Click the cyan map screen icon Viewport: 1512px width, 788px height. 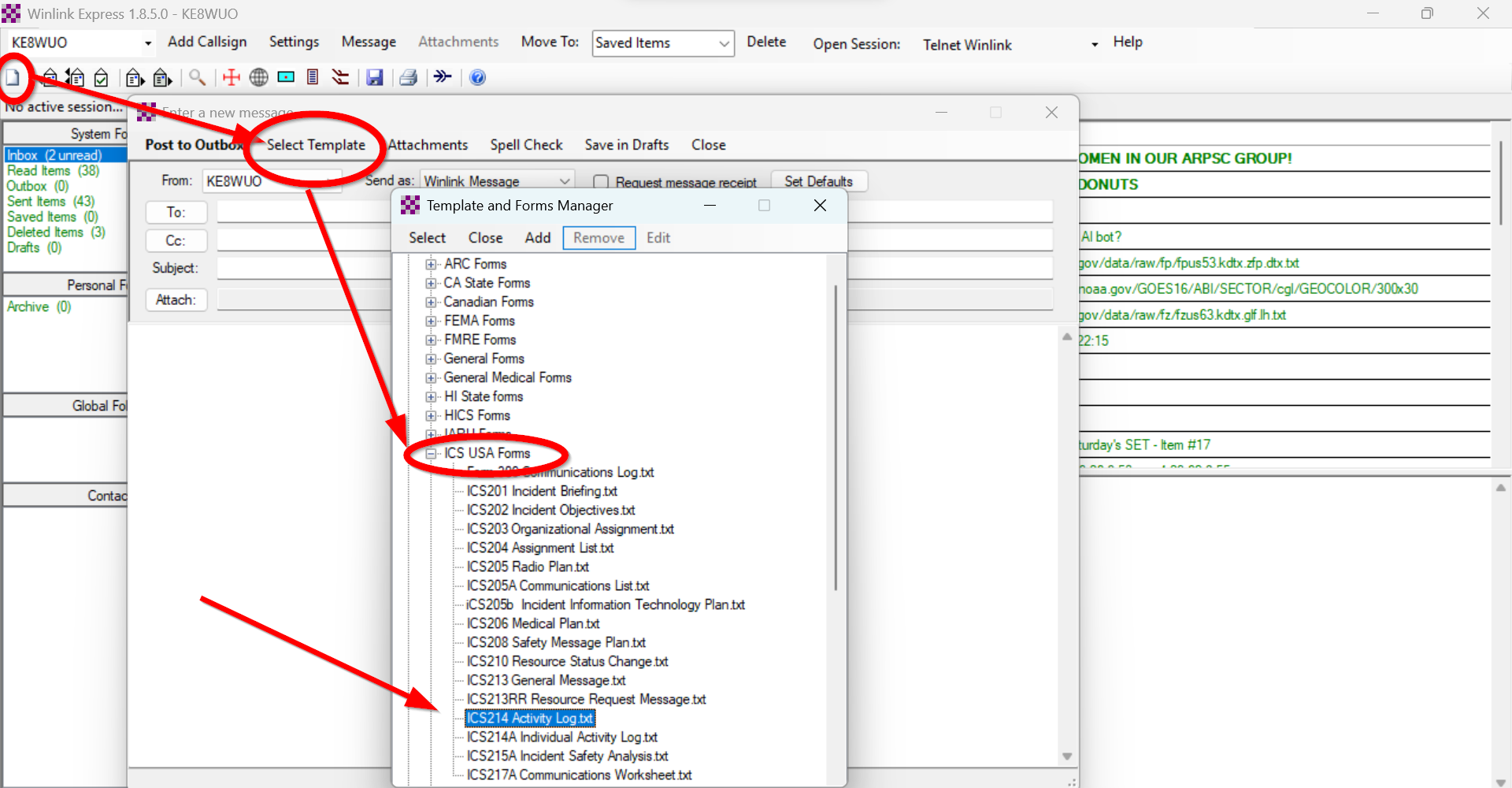tap(286, 77)
